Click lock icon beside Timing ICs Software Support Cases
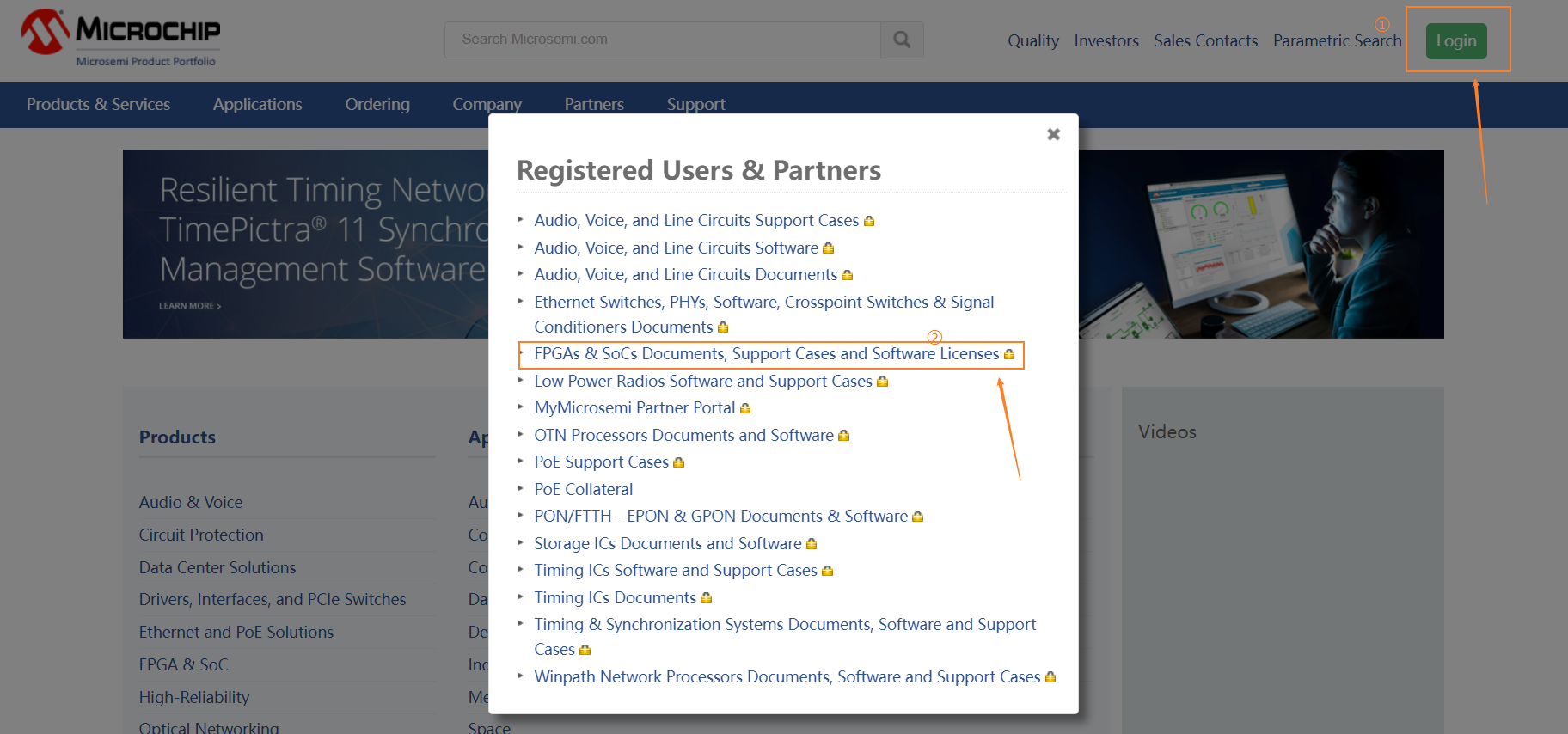This screenshot has height=734, width=1568. [x=828, y=571]
